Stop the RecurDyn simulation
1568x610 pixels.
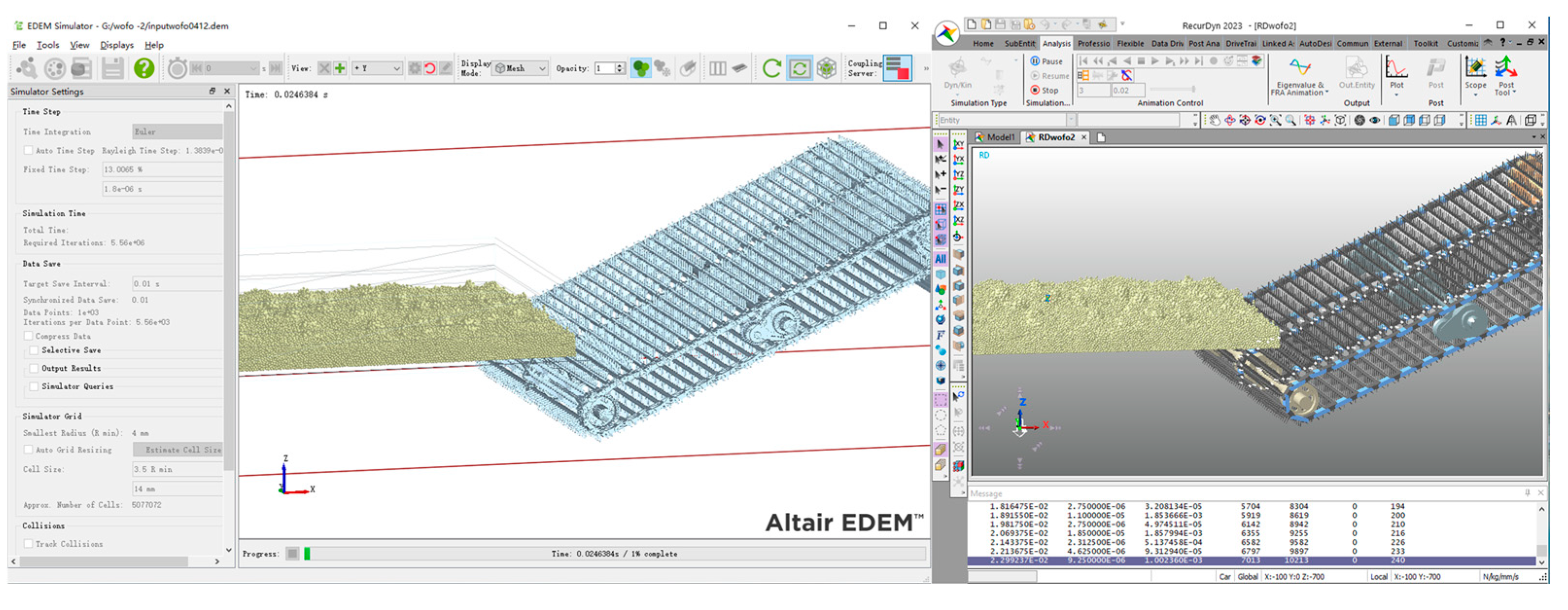(1044, 90)
